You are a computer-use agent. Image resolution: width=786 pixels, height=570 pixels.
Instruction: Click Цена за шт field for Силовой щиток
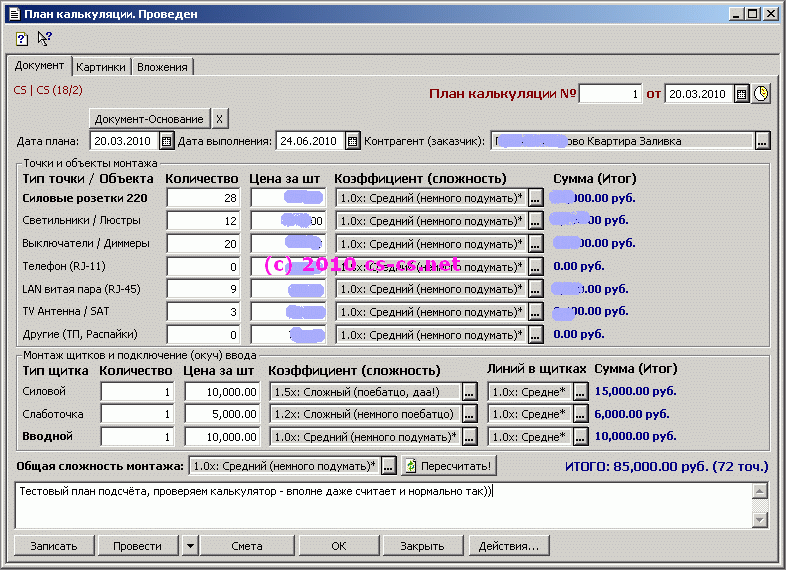[x=222, y=392]
